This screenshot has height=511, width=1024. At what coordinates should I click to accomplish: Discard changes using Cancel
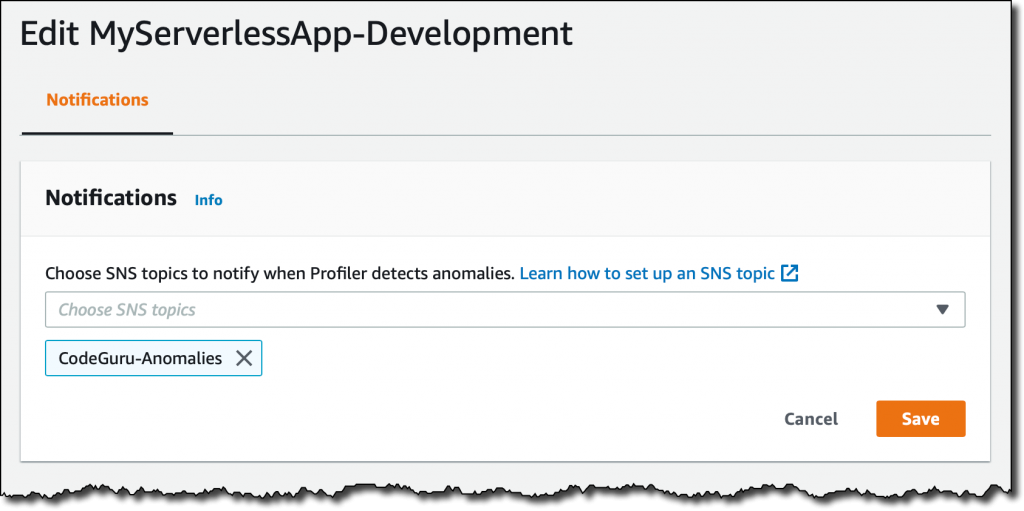coord(811,419)
